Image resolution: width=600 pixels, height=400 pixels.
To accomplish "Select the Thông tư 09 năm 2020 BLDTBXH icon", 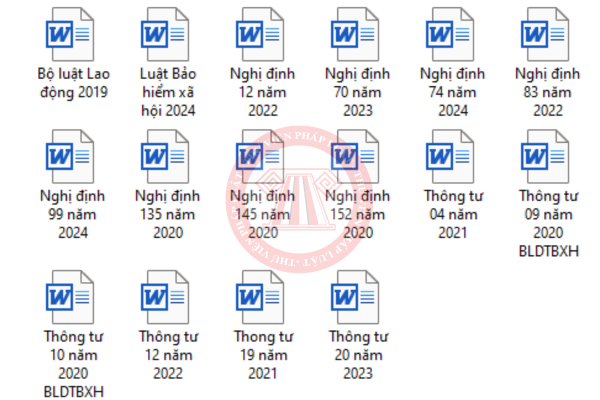I will [545, 156].
